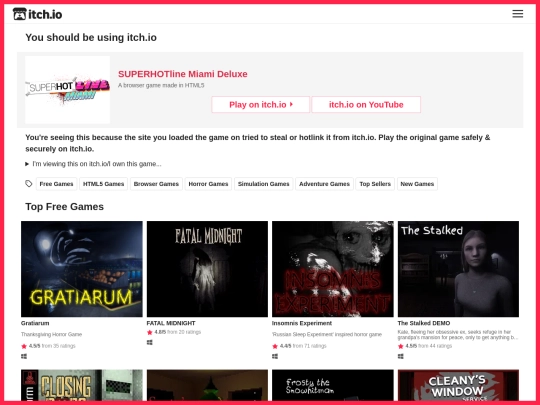Open the Browser Games tag

(x=156, y=184)
